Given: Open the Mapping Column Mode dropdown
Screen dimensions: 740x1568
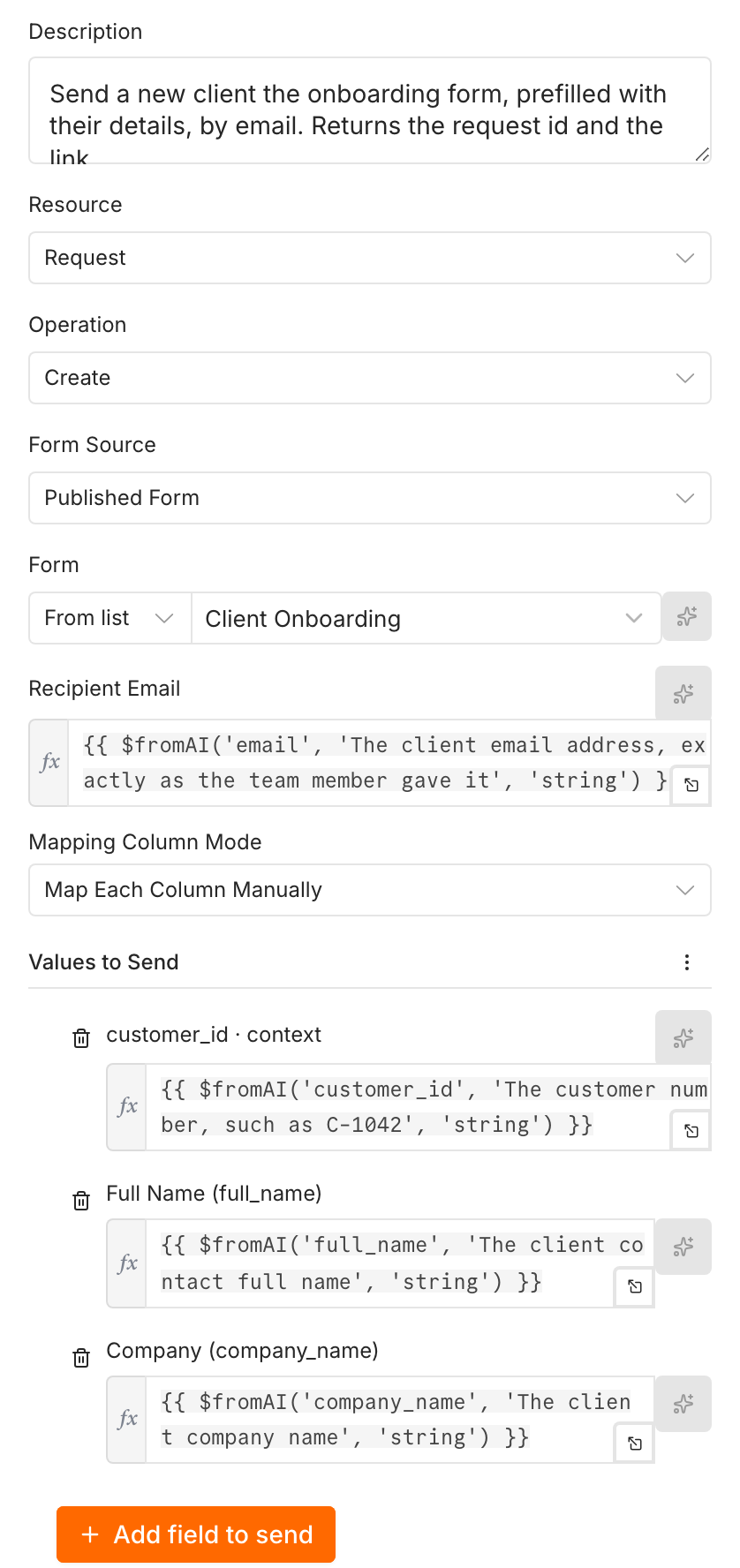Looking at the screenshot, I should 370,890.
